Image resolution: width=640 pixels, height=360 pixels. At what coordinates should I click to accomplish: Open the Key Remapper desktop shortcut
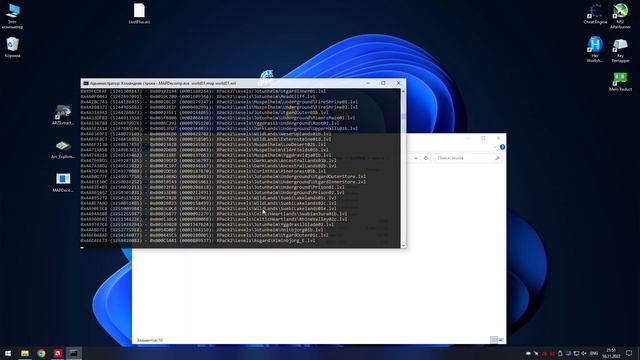click(620, 50)
